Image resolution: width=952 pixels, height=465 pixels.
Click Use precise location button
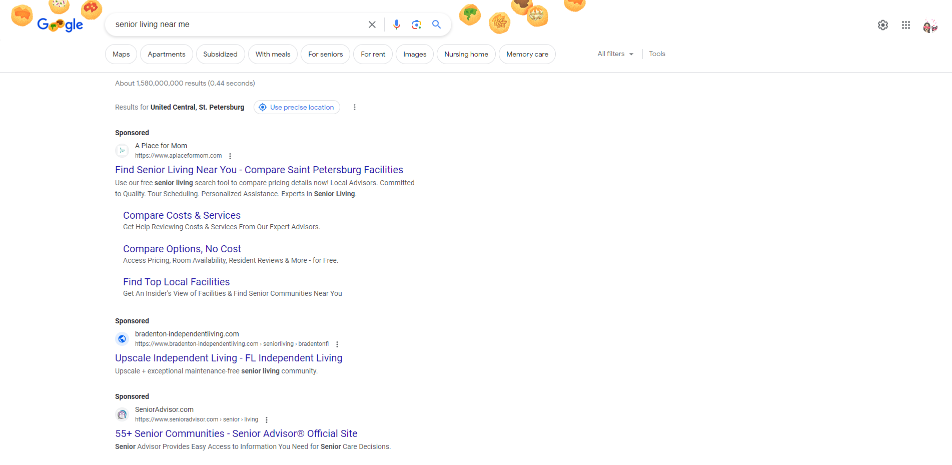click(297, 107)
